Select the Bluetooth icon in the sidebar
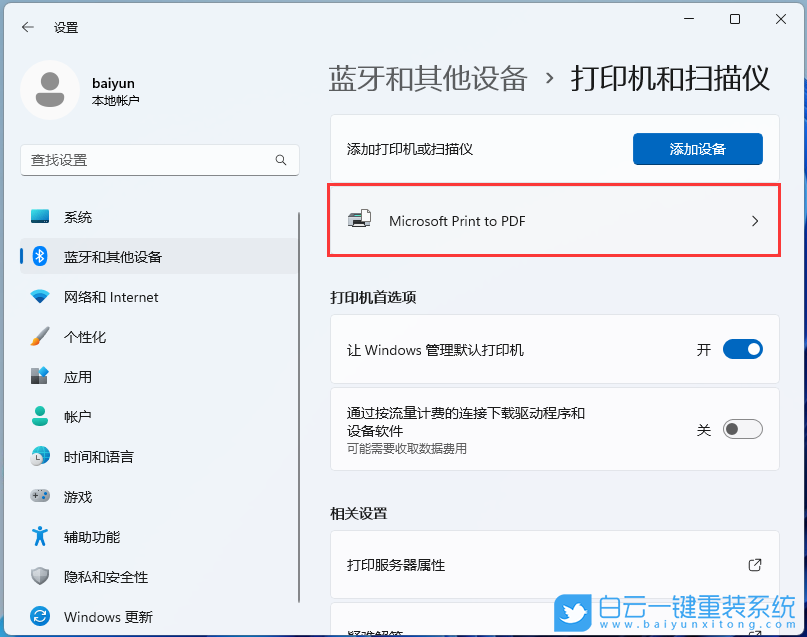 (x=40, y=257)
